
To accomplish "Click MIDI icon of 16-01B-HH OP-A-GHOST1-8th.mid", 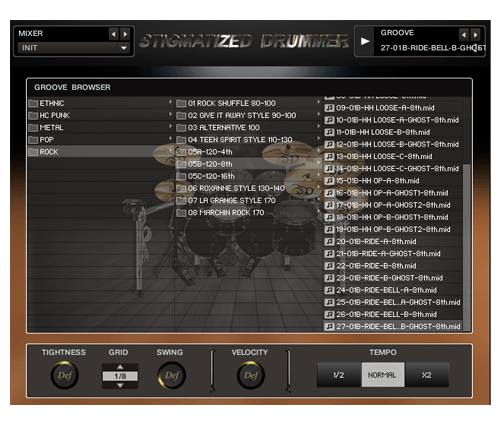I will coord(329,193).
